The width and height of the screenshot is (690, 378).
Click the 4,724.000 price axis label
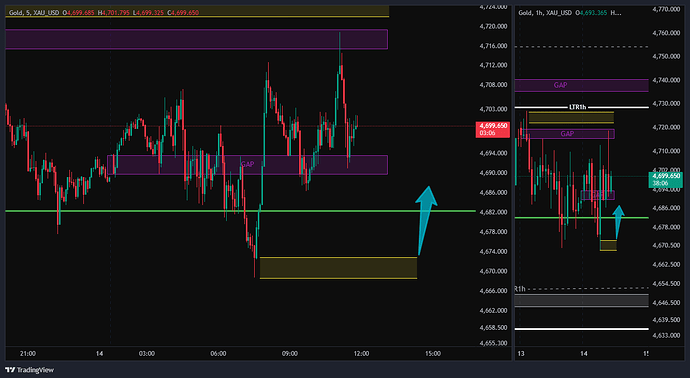click(493, 7)
